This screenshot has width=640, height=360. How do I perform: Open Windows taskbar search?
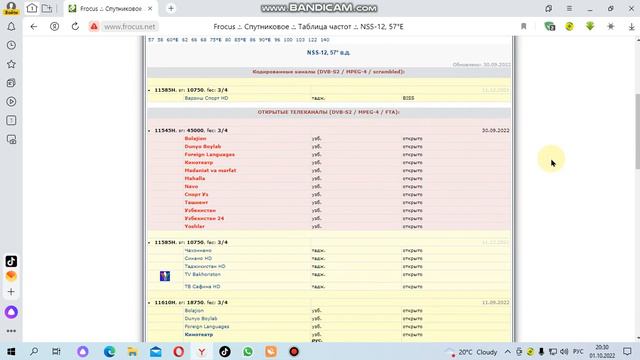(34, 351)
